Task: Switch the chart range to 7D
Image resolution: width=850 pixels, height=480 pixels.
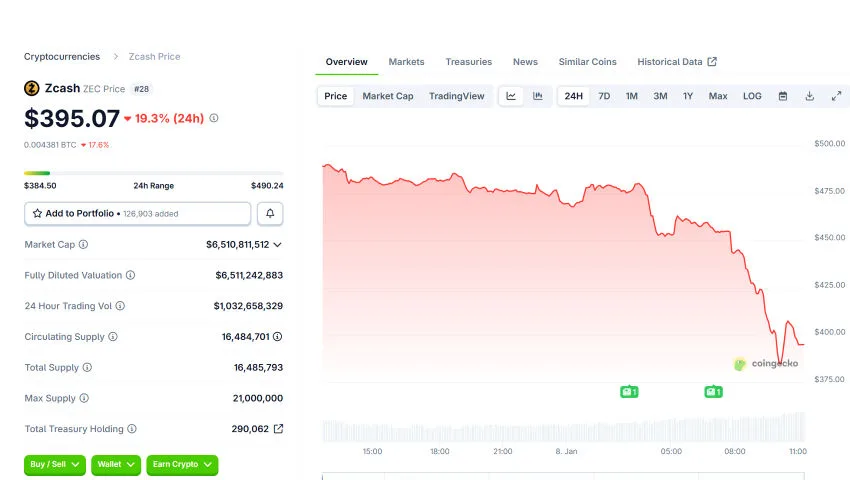Action: [604, 96]
